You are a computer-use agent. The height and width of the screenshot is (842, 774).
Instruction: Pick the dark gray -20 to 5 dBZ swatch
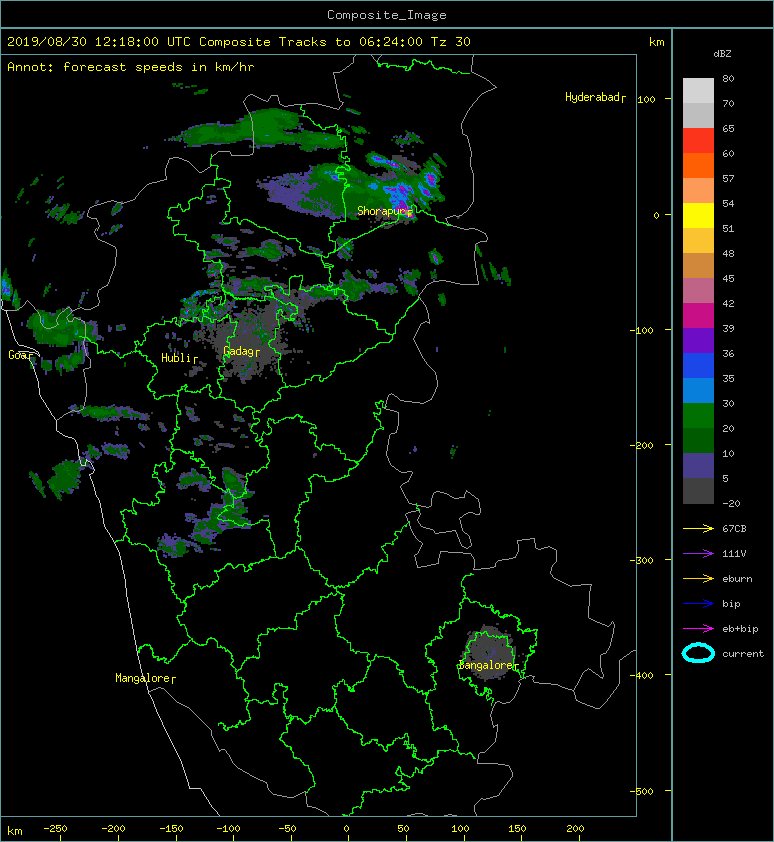698,491
